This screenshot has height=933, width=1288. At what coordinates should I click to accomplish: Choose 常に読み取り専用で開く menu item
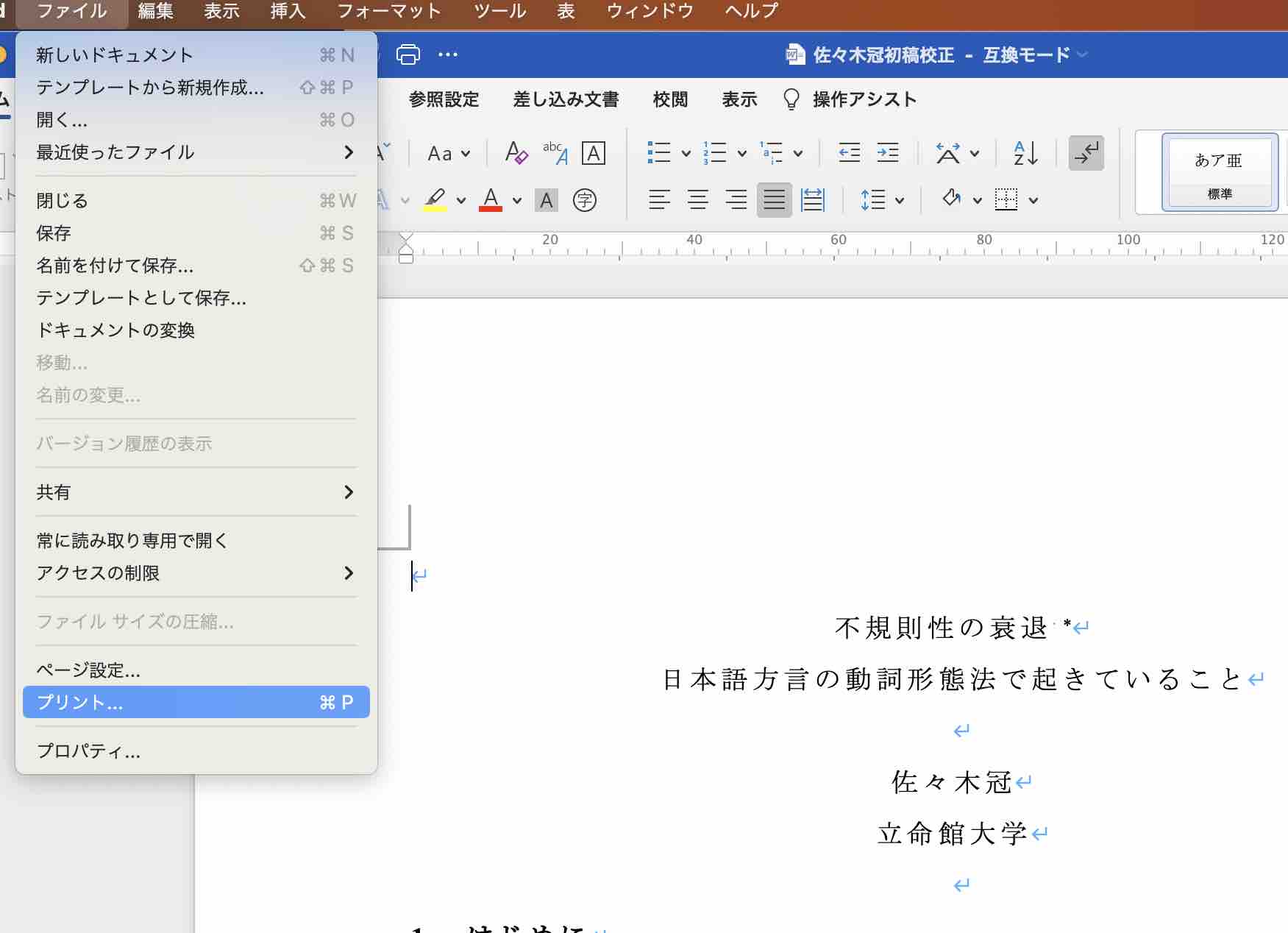point(196,541)
